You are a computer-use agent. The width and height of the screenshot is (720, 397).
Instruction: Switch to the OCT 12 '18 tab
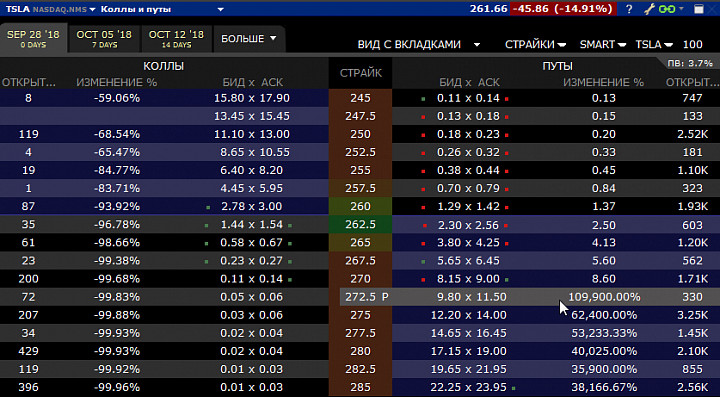tap(176, 39)
